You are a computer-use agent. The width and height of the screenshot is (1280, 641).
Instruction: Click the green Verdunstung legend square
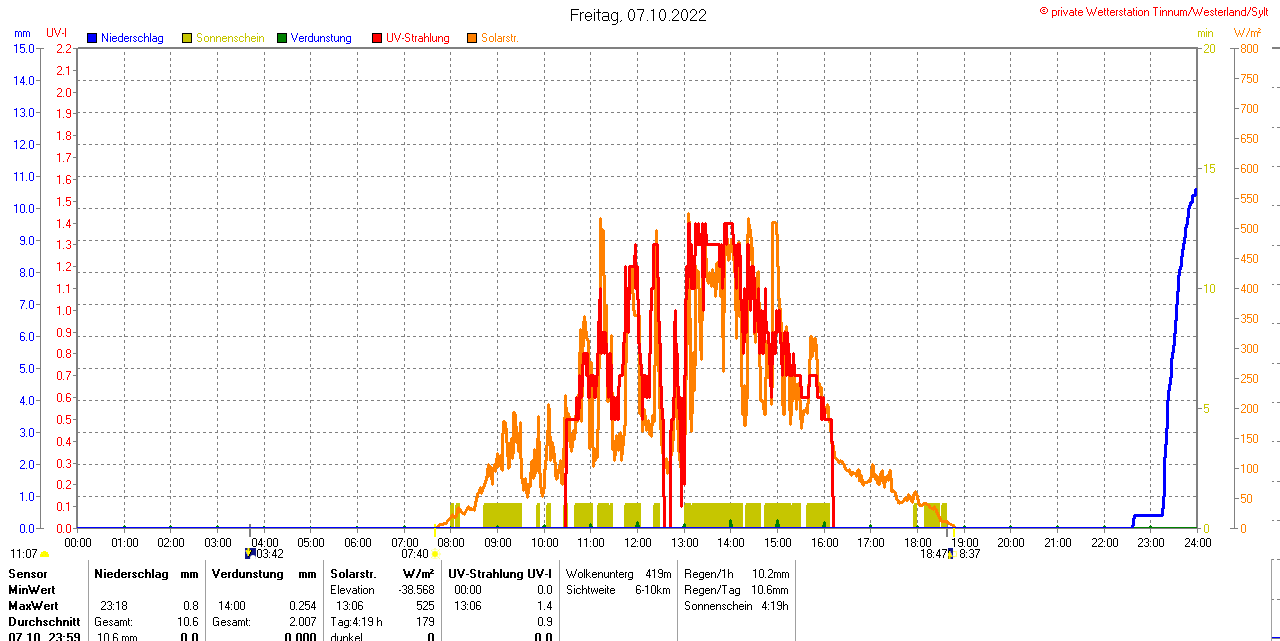(x=282, y=38)
